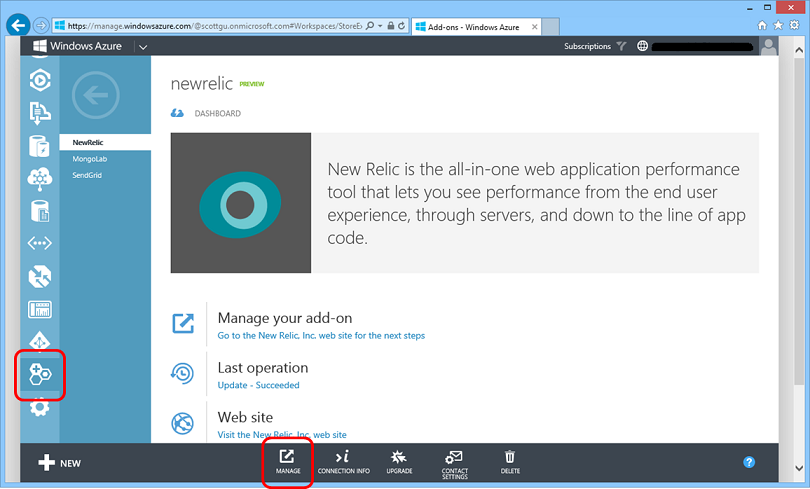Open the language globe icon in header

[642, 46]
